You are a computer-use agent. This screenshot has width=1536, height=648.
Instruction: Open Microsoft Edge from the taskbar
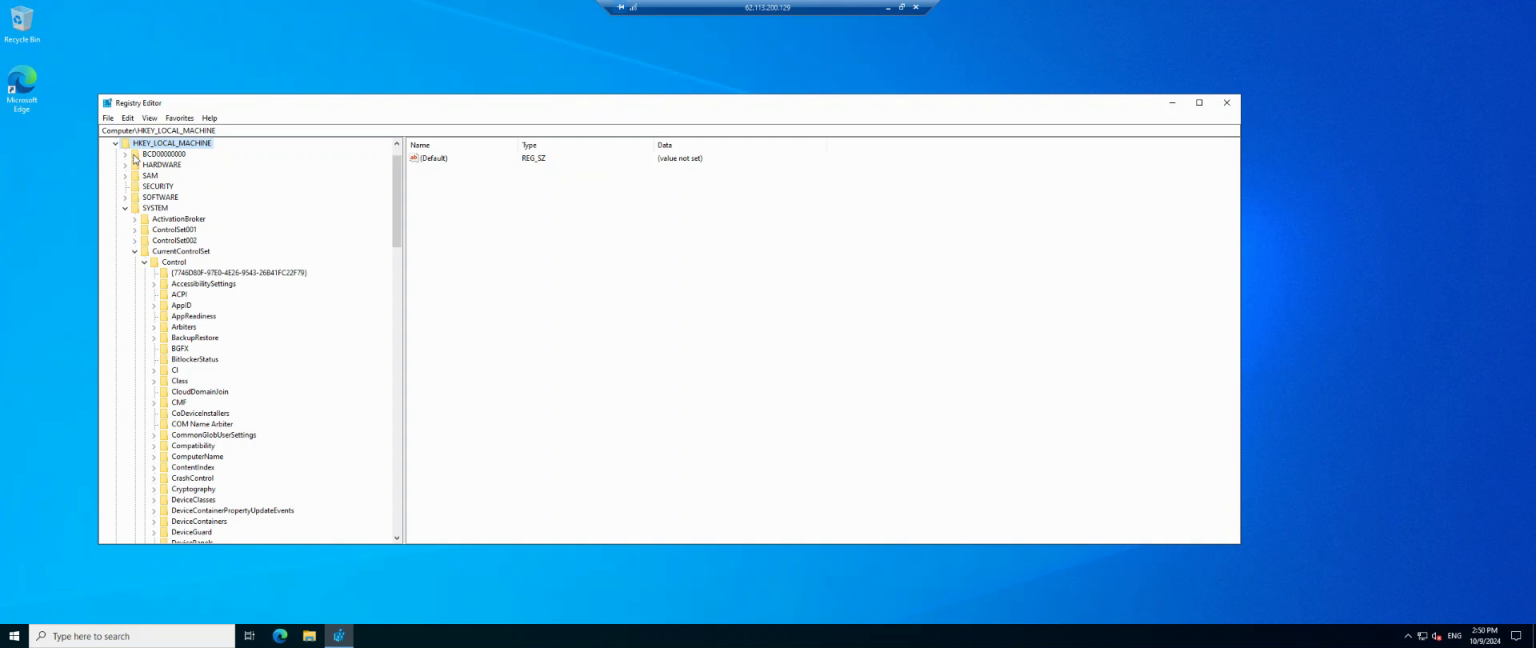(280, 635)
